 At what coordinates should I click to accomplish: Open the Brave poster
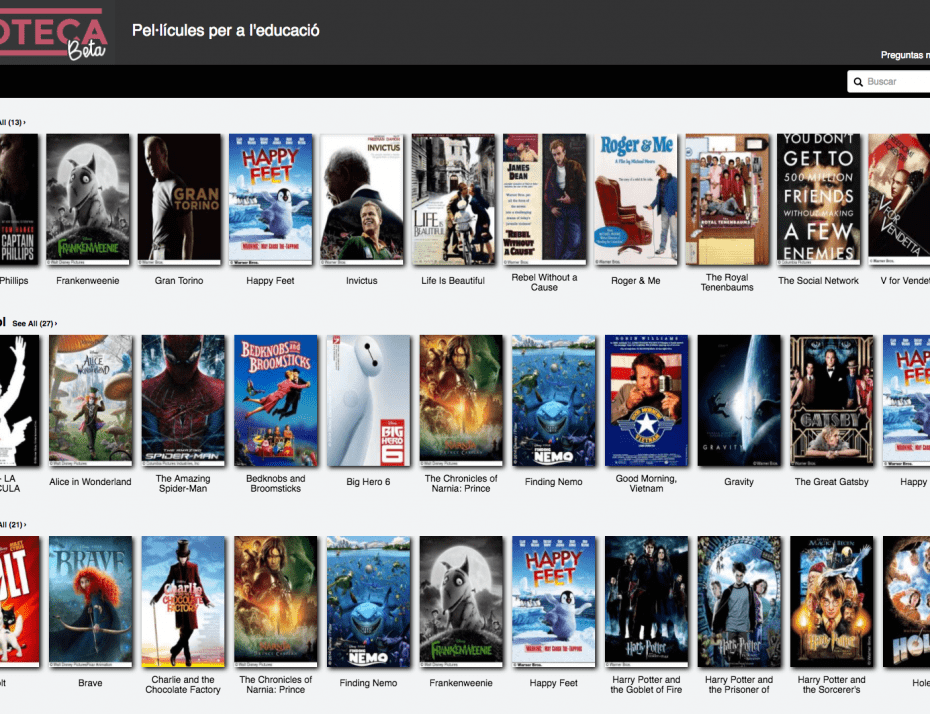[91, 601]
